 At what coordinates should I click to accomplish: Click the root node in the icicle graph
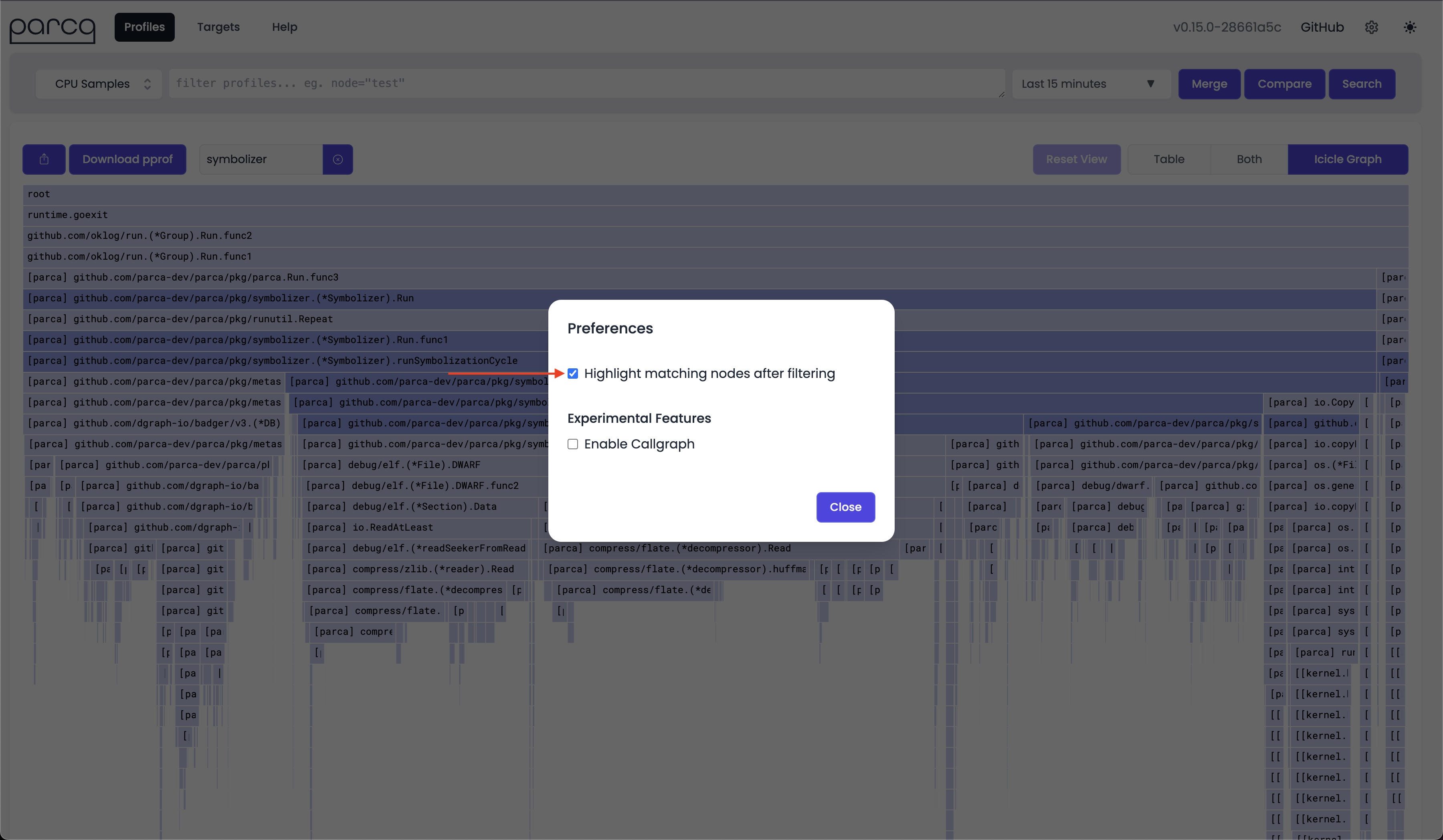coord(716,194)
